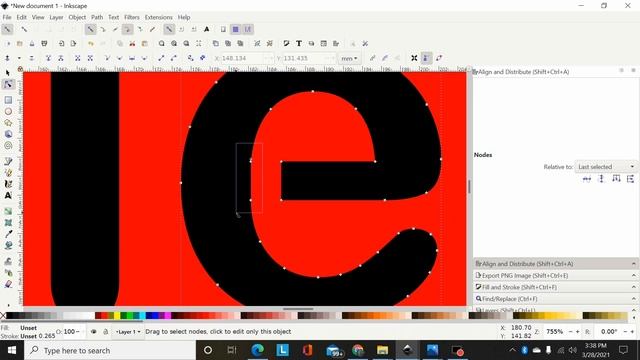This screenshot has width=640, height=360.
Task: Select the Node edit tool
Action: tap(8, 84)
